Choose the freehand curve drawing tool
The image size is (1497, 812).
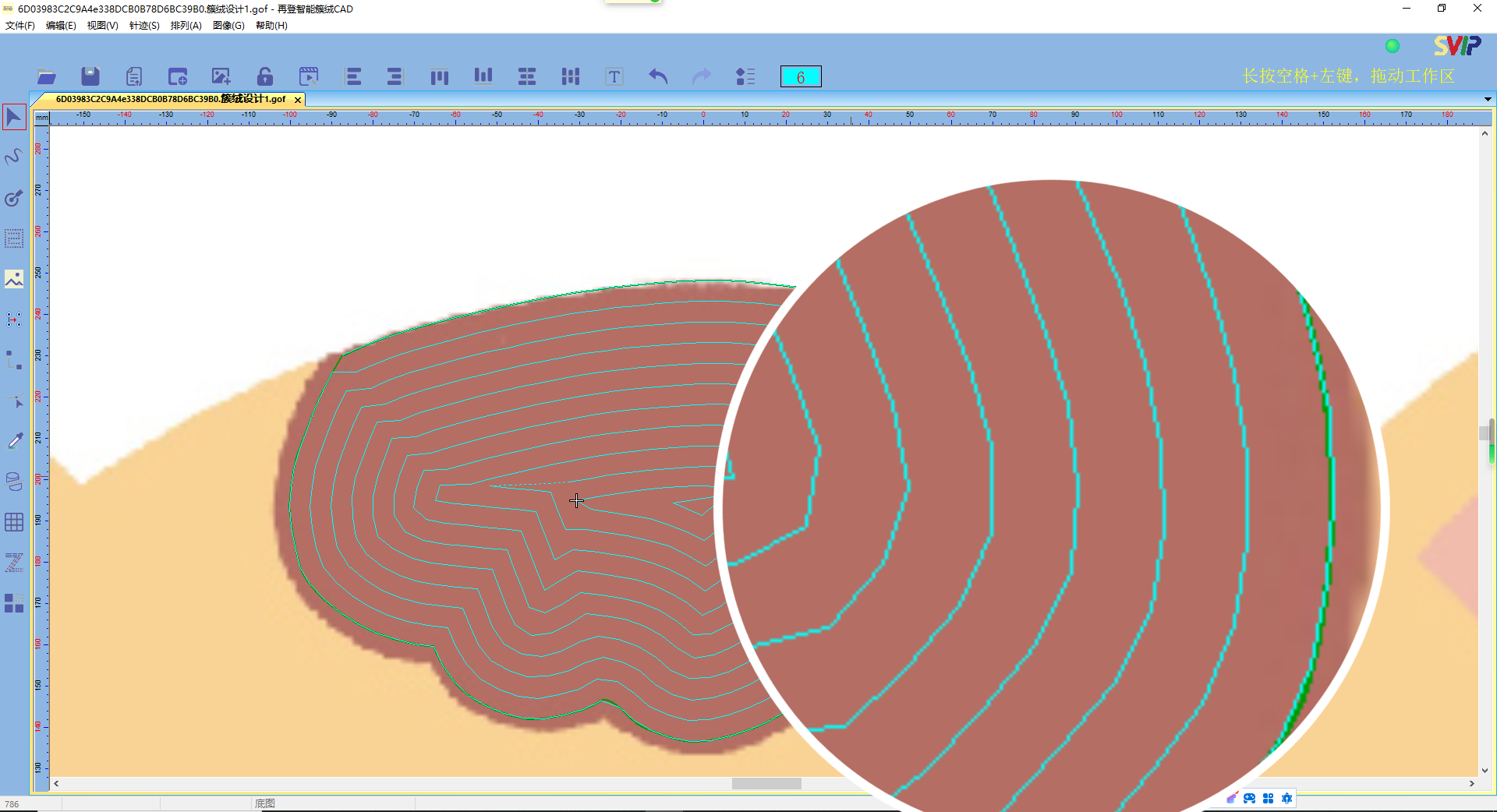tap(14, 157)
